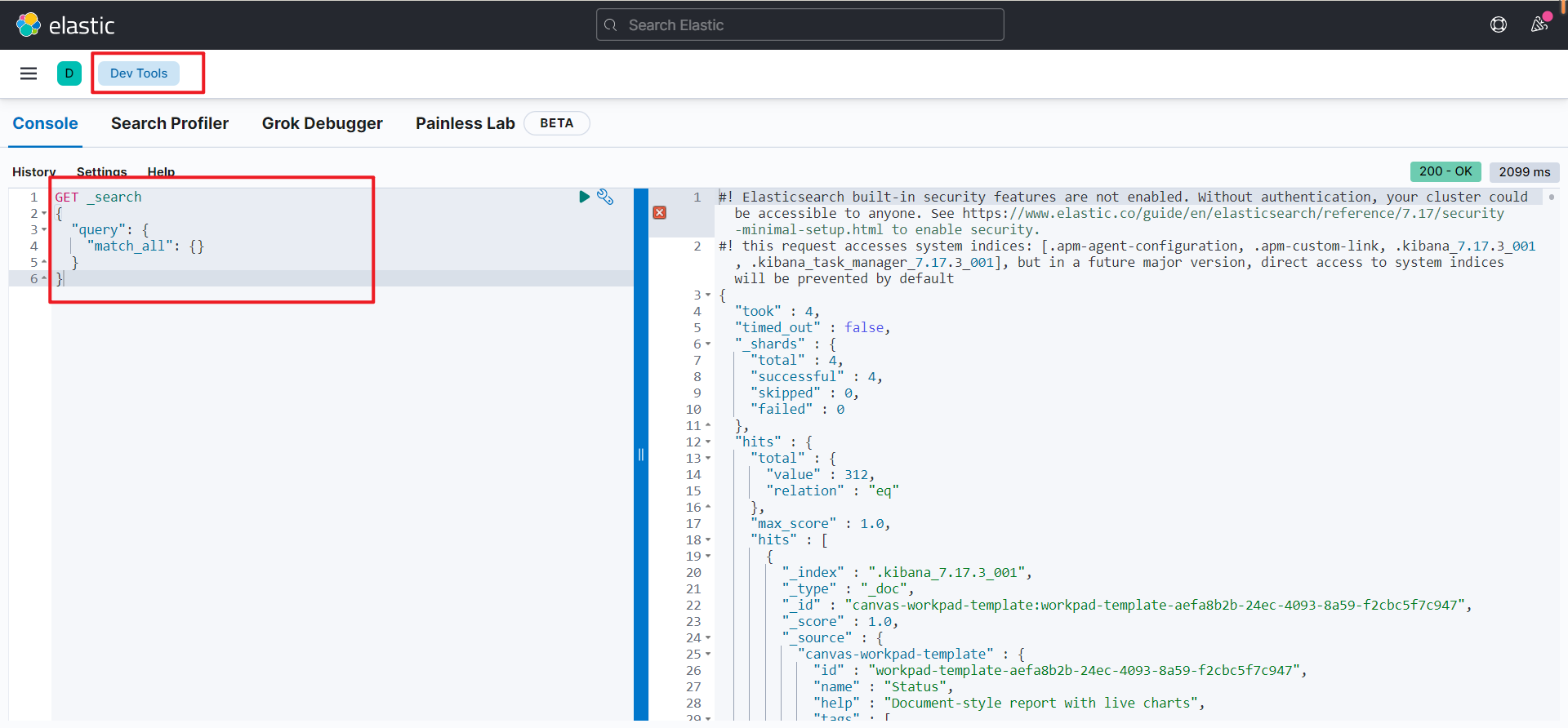The height and width of the screenshot is (728, 1568).
Task: Switch to the Grok Debugger tab
Action: (x=322, y=123)
